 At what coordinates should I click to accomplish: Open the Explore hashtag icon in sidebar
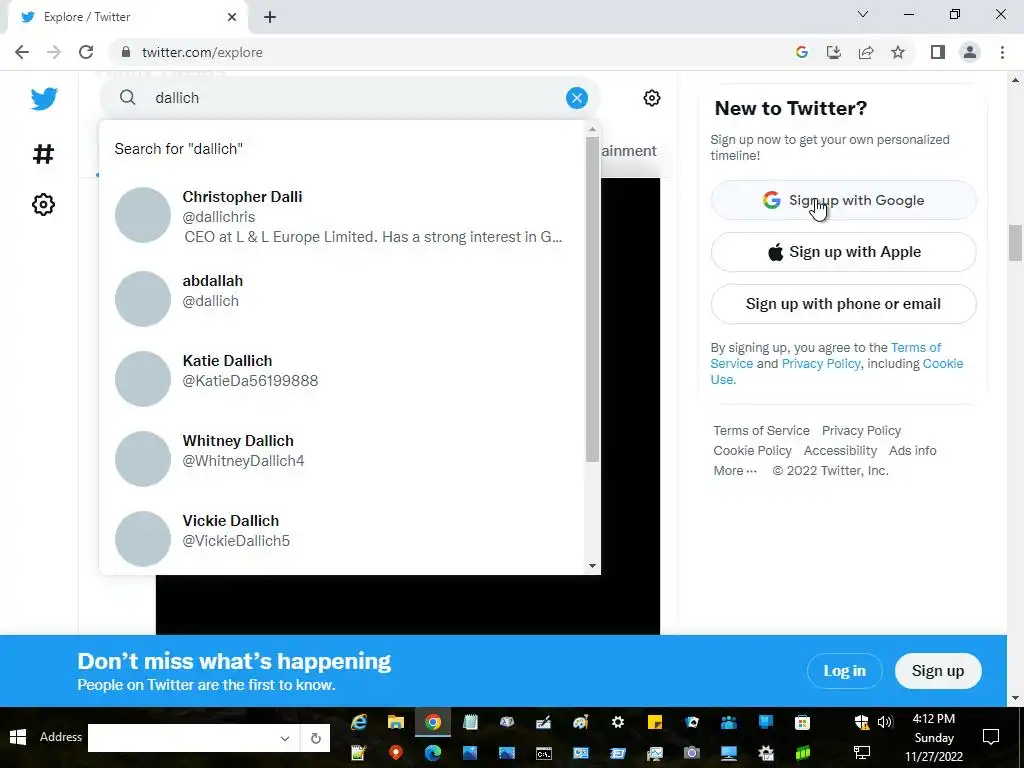pos(43,154)
